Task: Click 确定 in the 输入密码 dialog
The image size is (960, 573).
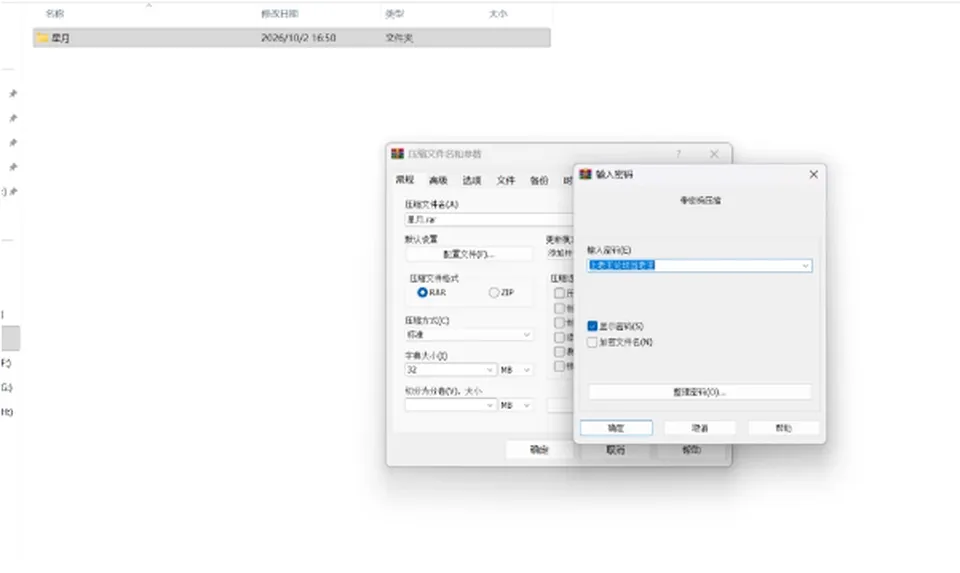Action: point(616,428)
